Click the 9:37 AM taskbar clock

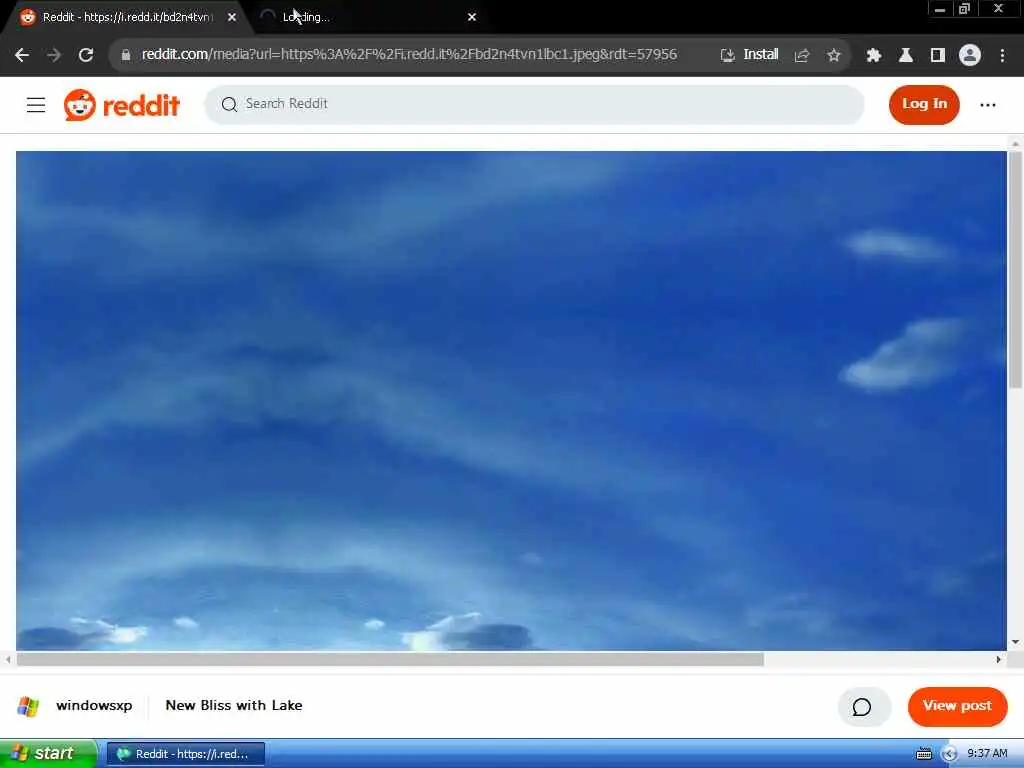coord(987,754)
